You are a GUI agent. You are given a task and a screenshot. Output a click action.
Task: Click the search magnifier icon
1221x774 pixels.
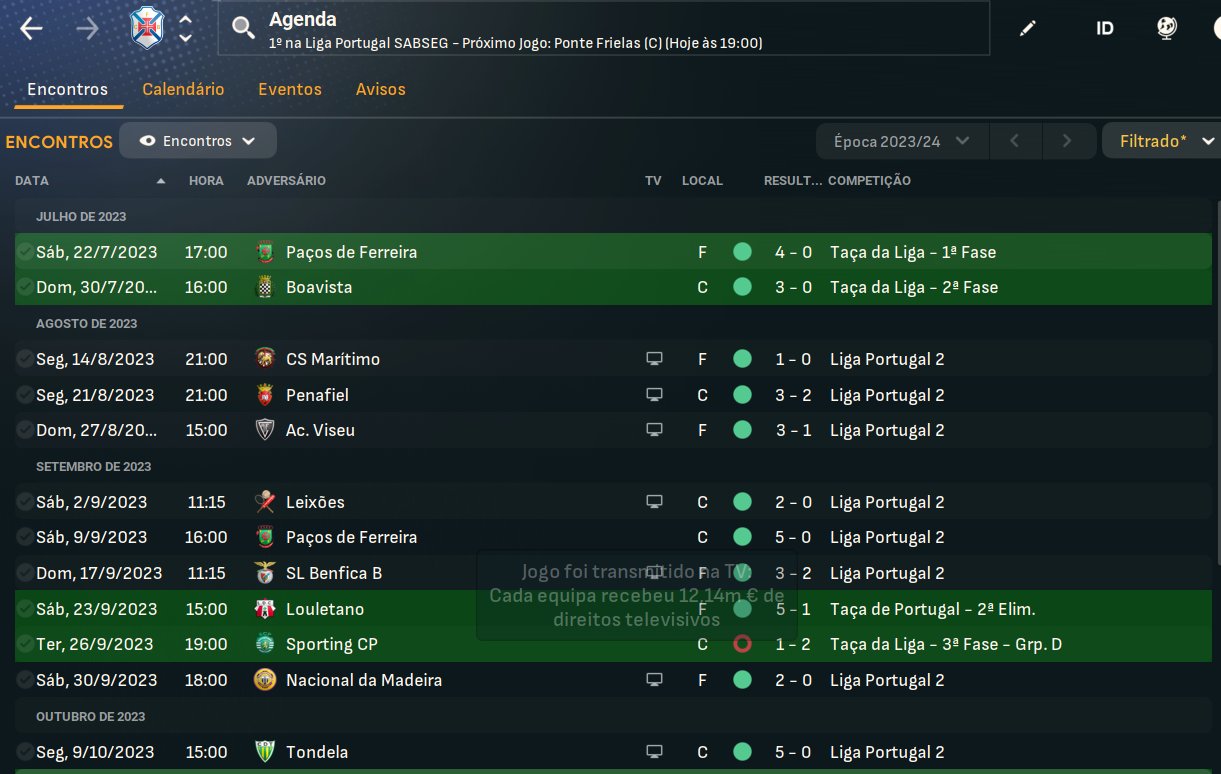(244, 28)
